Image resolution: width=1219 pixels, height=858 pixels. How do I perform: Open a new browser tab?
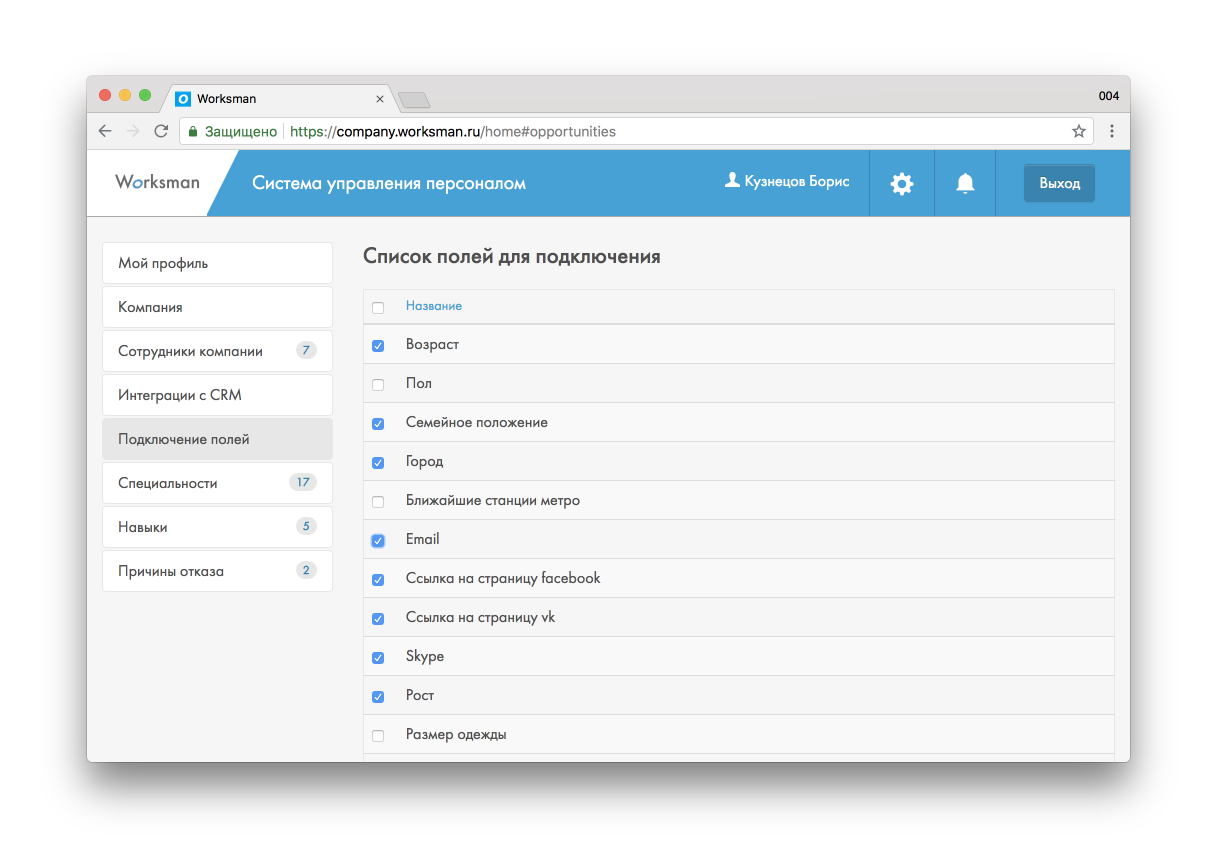pyautogui.click(x=414, y=99)
